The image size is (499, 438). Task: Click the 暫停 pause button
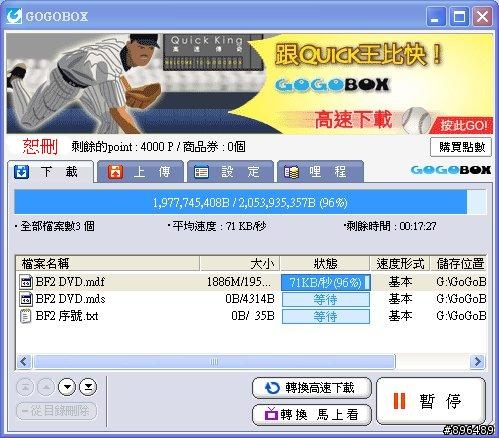pyautogui.click(x=431, y=401)
